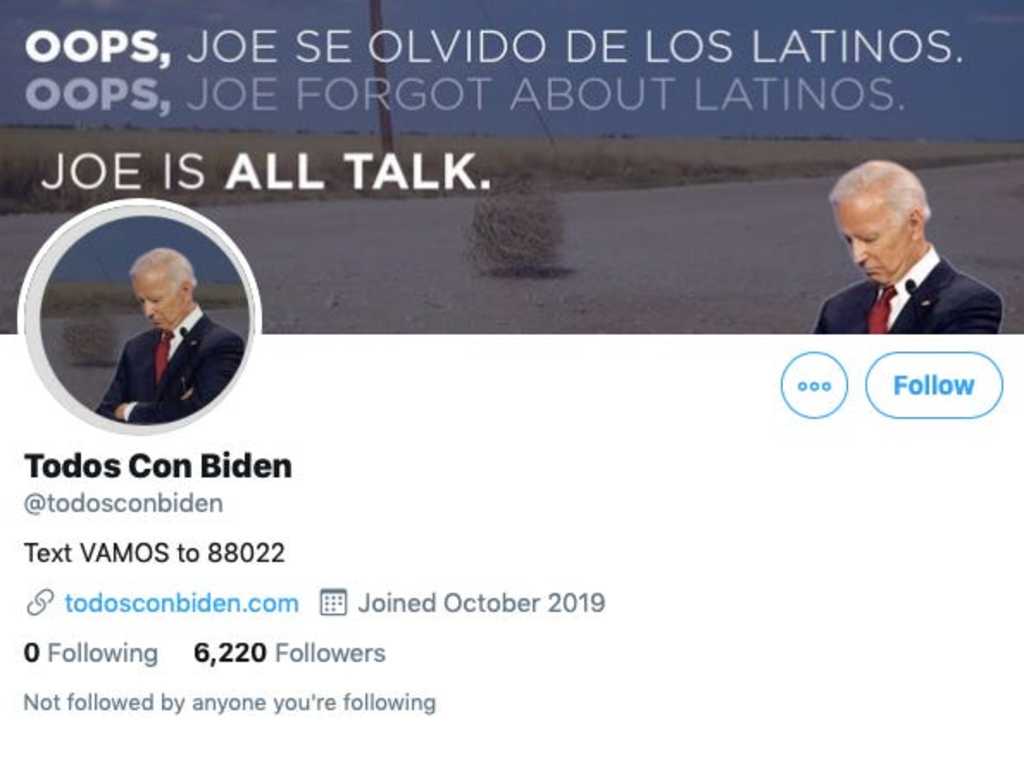Click the Followers label text
Viewport: 1024px width, 767px height.
330,653
